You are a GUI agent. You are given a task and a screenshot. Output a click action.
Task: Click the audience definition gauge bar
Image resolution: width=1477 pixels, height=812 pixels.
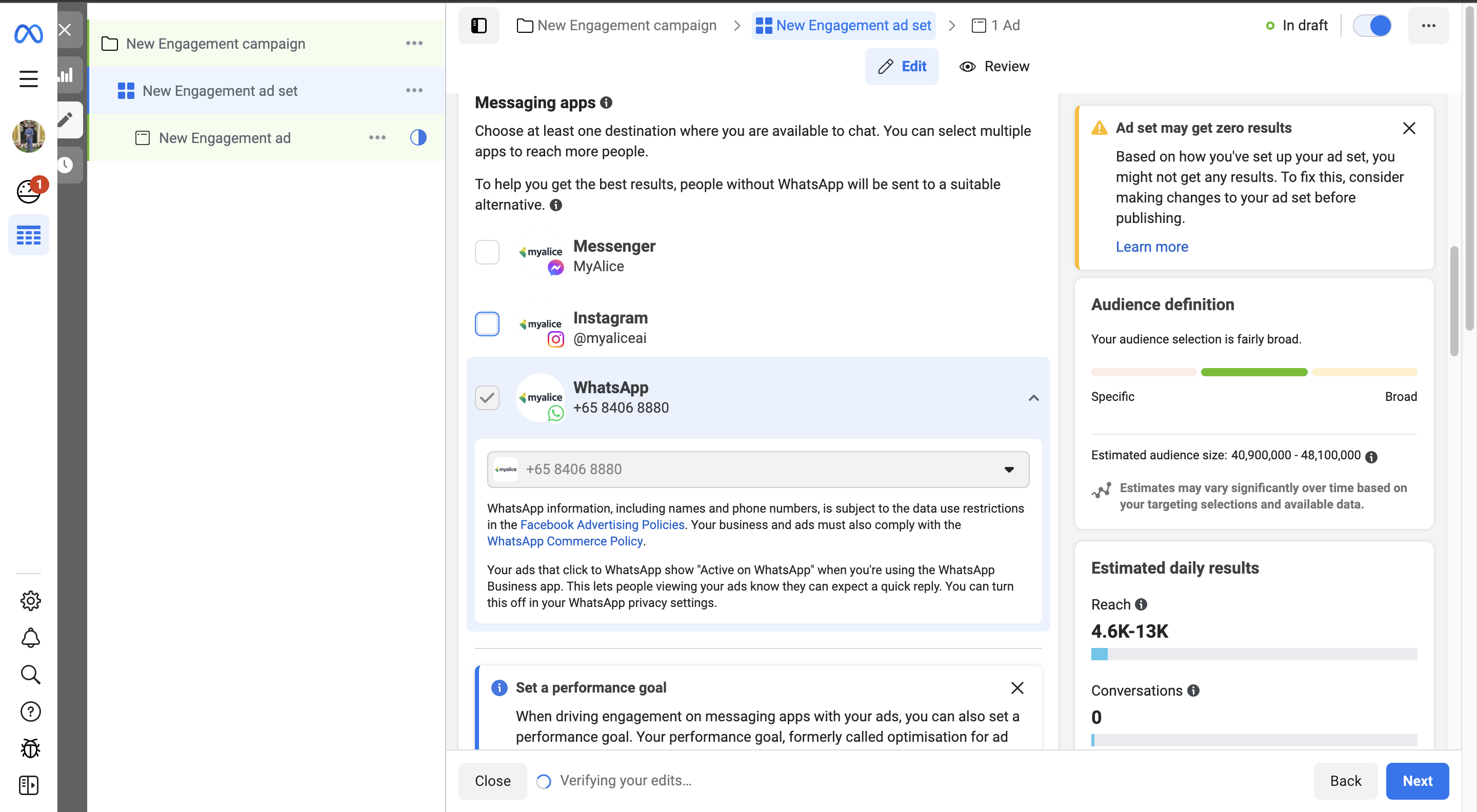point(1253,372)
